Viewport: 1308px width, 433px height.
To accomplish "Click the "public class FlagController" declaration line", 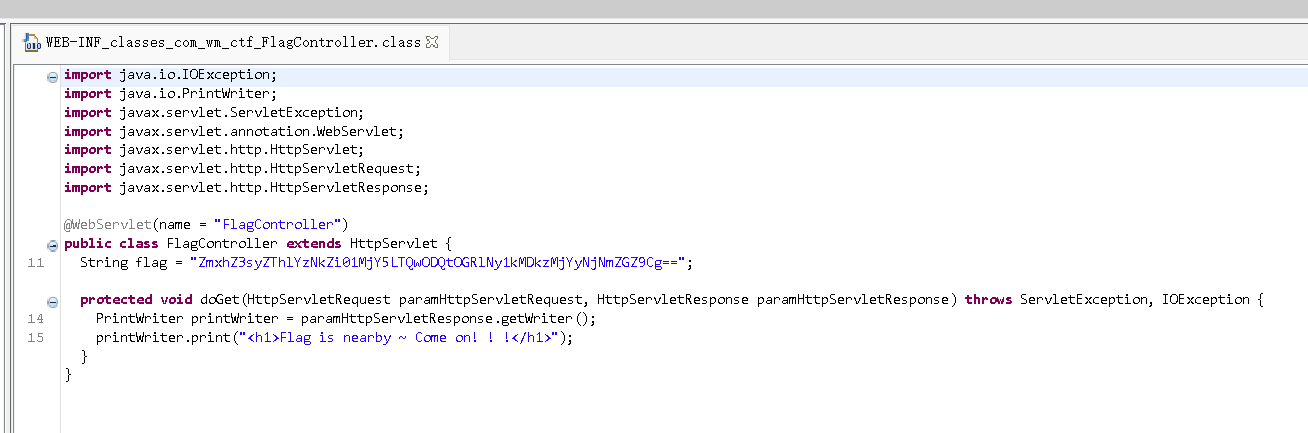I will pyautogui.click(x=258, y=243).
